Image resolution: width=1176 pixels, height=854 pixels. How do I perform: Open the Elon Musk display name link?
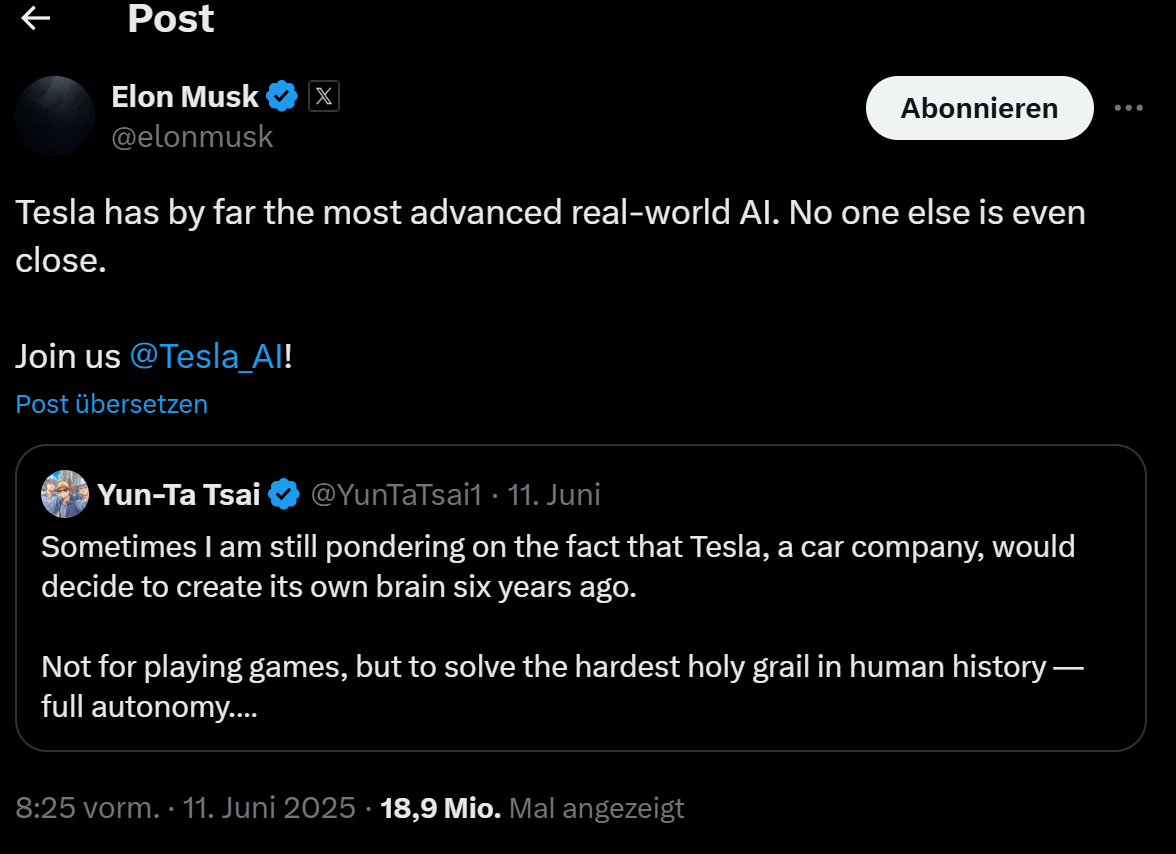185,97
